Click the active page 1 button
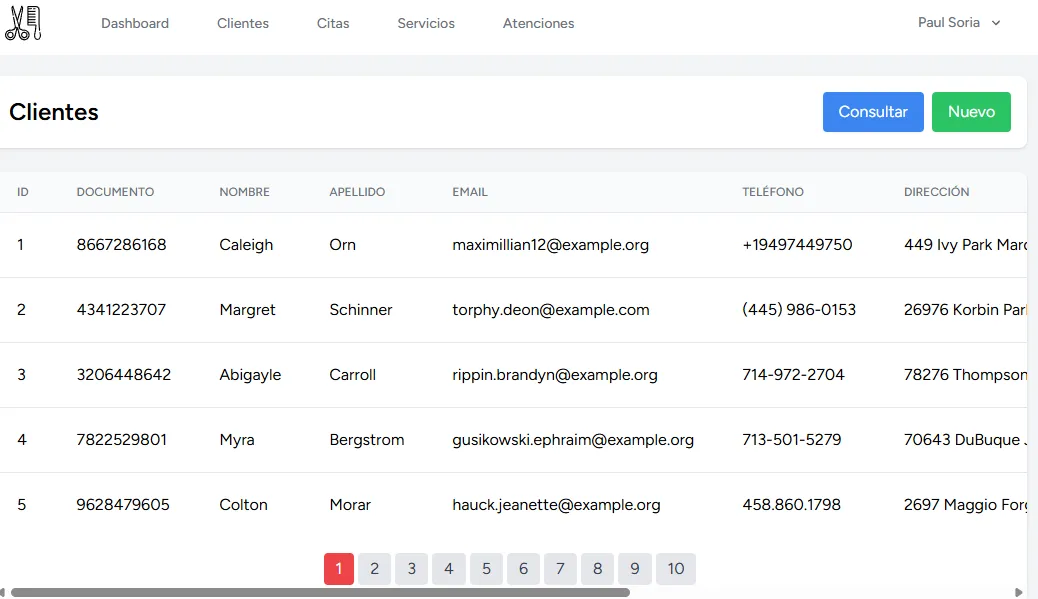This screenshot has height=599, width=1038. (x=339, y=569)
